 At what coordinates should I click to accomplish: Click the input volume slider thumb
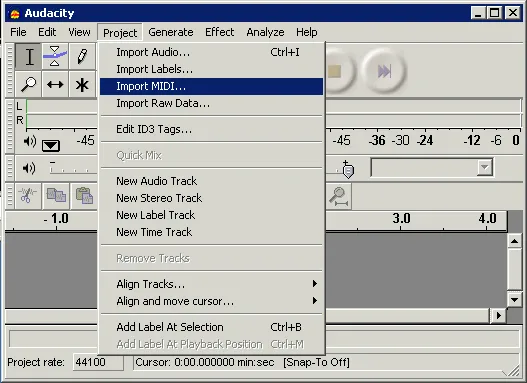point(348,171)
